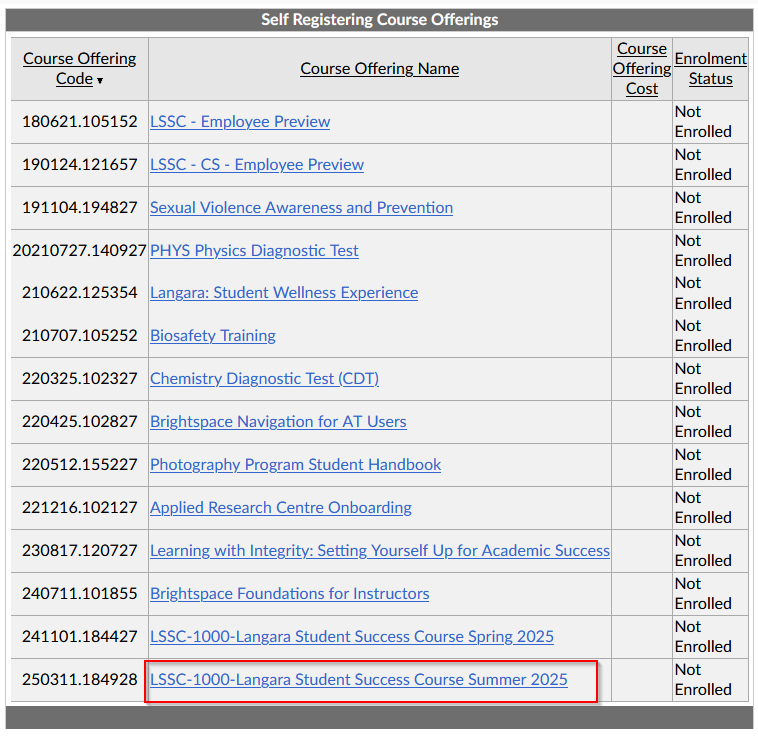Sort by Course Offering Name column
The height and width of the screenshot is (736, 758).
379,69
